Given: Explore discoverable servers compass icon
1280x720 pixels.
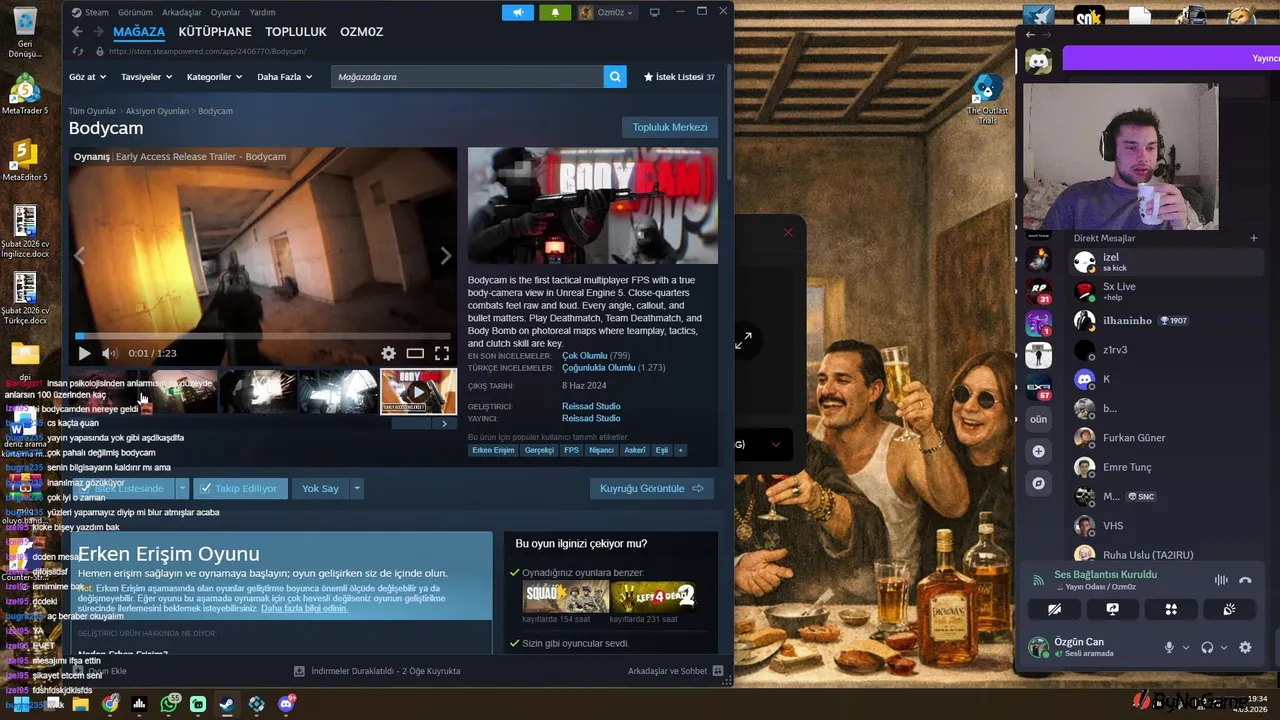Looking at the screenshot, I should pos(1039,483).
